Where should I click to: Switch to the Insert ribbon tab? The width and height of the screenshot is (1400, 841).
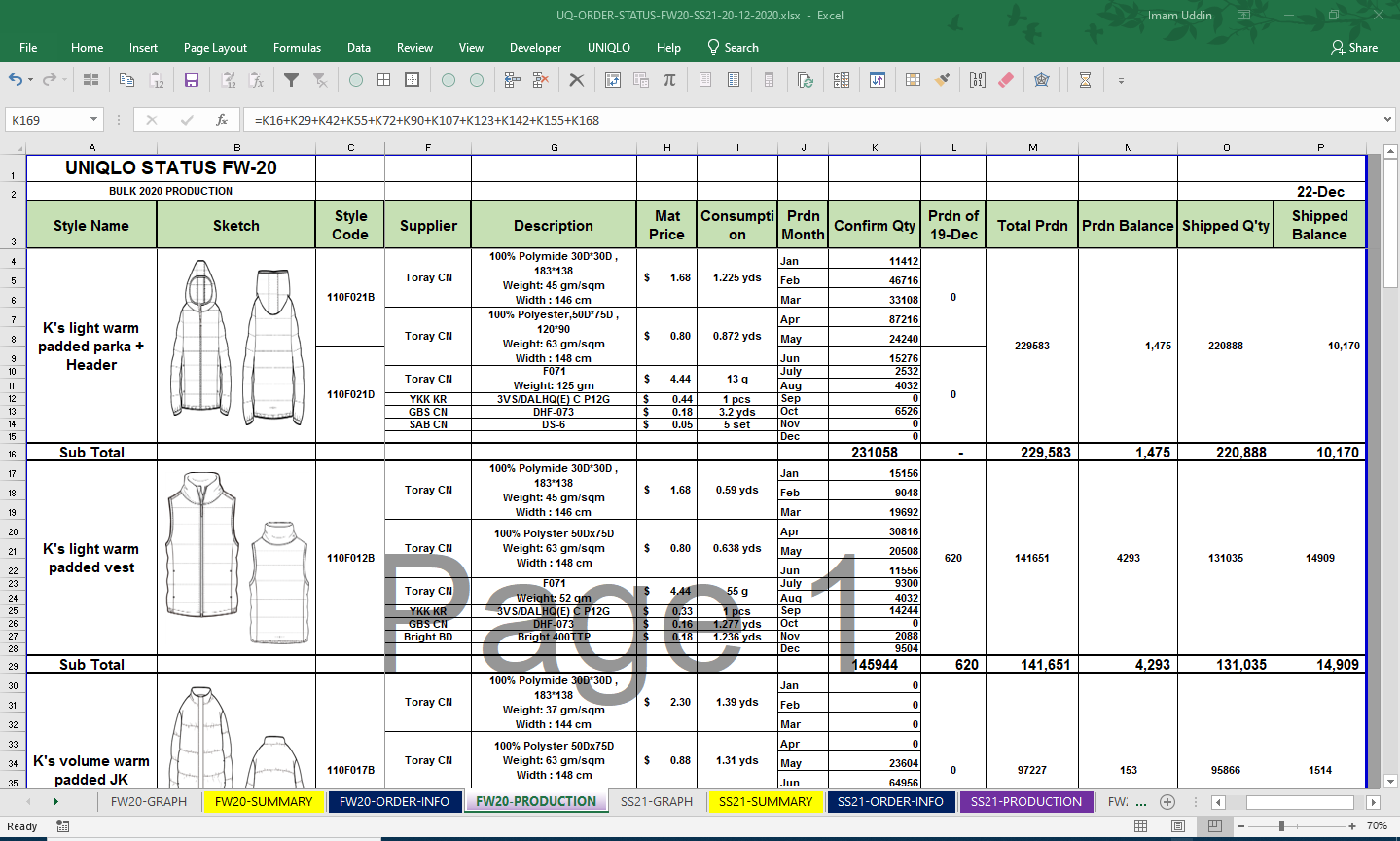[x=143, y=47]
